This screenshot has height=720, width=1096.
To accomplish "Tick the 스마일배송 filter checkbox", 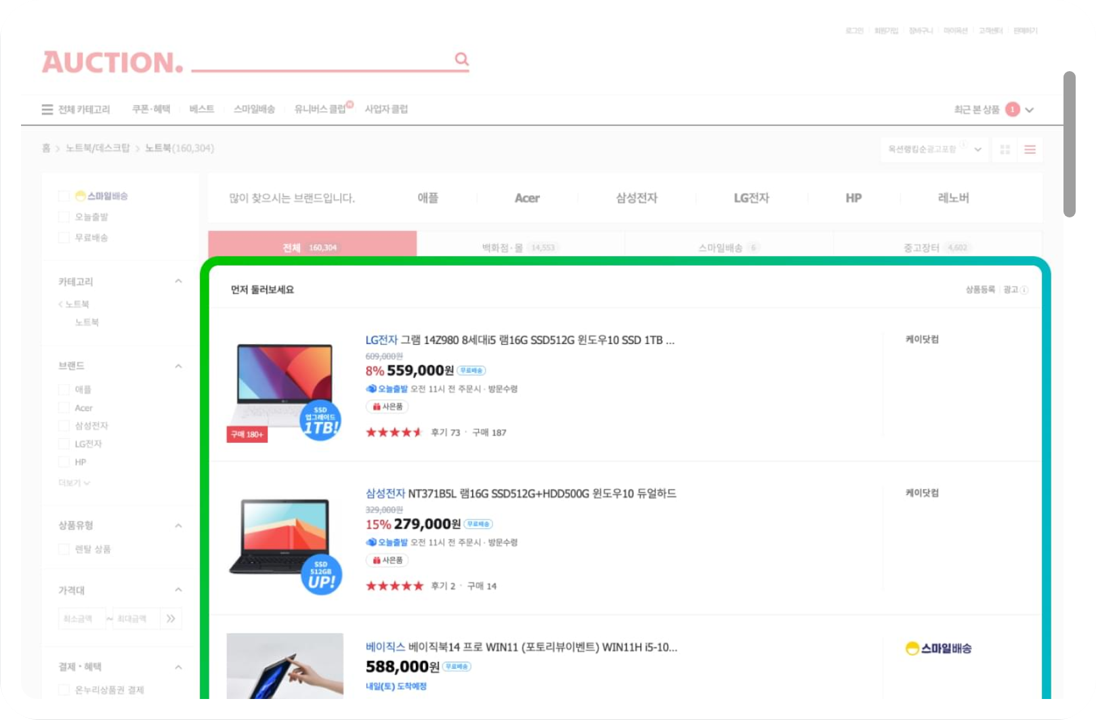I will (64, 196).
